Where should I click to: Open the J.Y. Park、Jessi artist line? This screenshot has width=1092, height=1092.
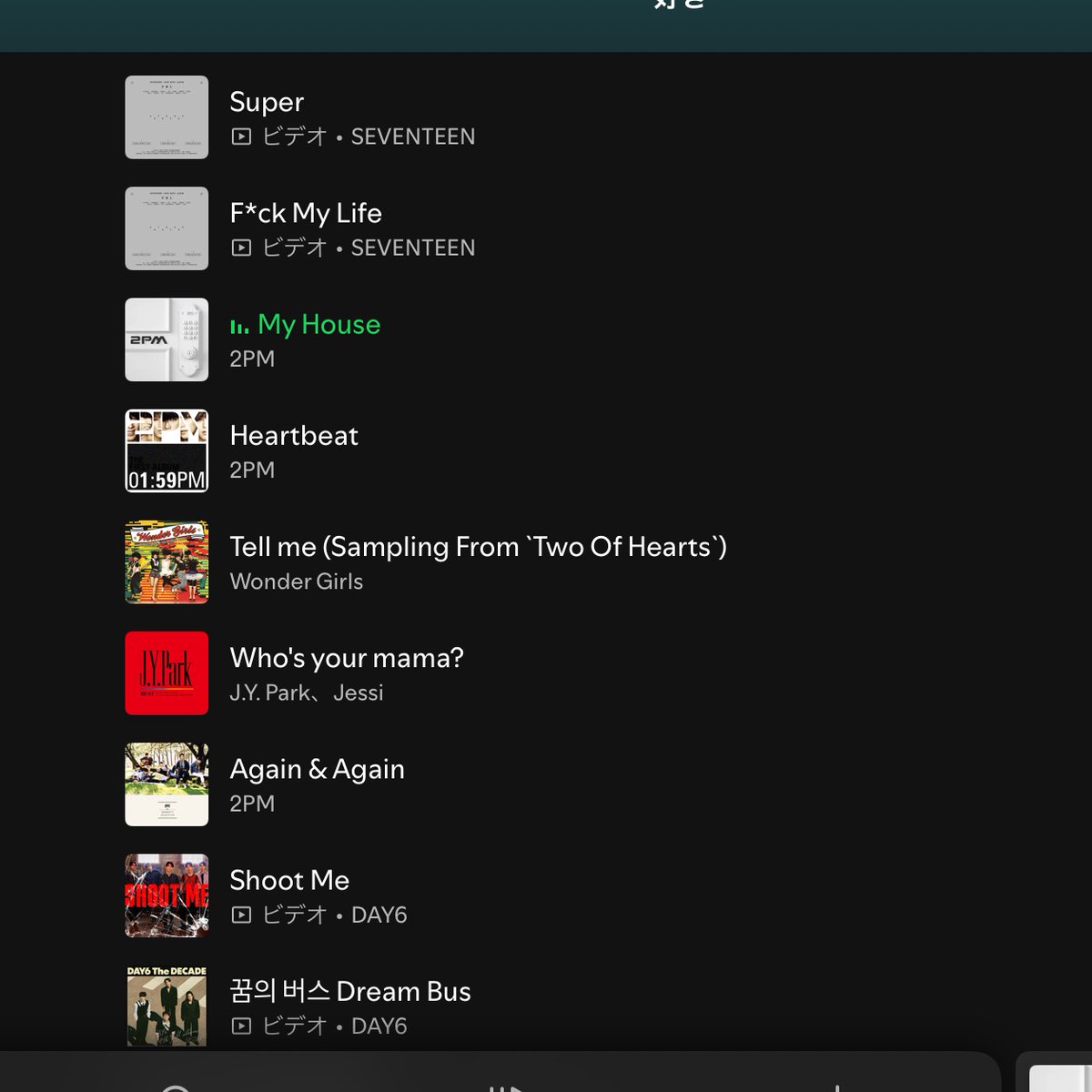(307, 693)
